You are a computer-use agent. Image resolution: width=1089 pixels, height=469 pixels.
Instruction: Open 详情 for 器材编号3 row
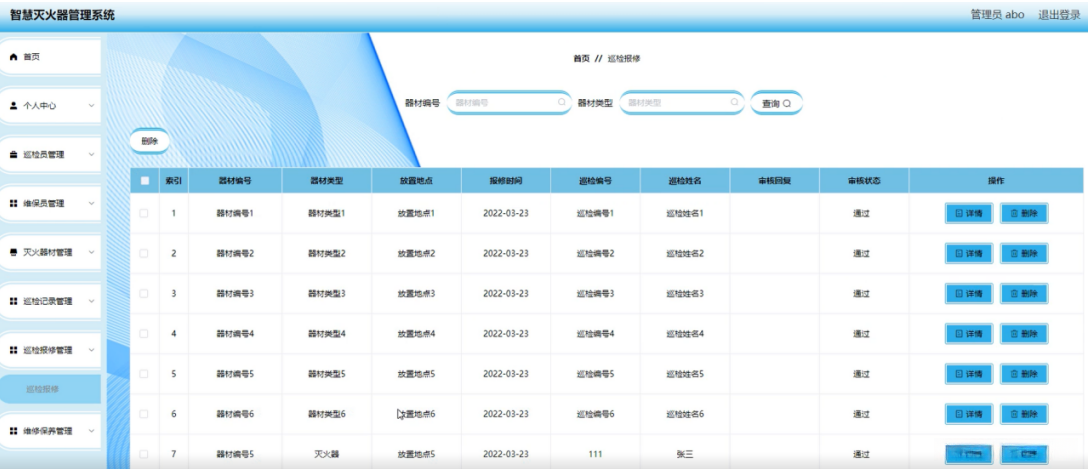[x=969, y=294]
